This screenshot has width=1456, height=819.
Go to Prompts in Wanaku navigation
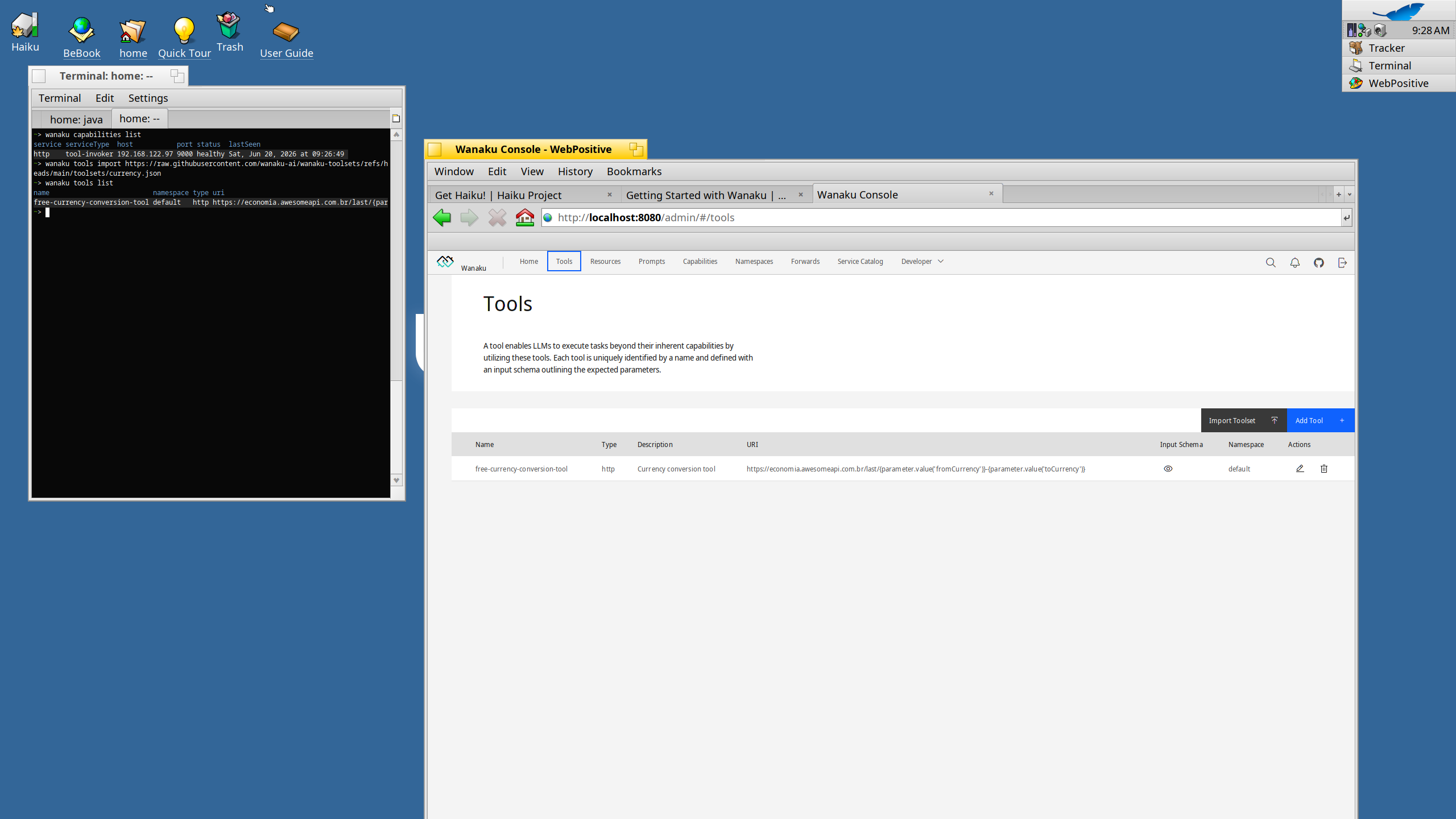pyautogui.click(x=651, y=261)
